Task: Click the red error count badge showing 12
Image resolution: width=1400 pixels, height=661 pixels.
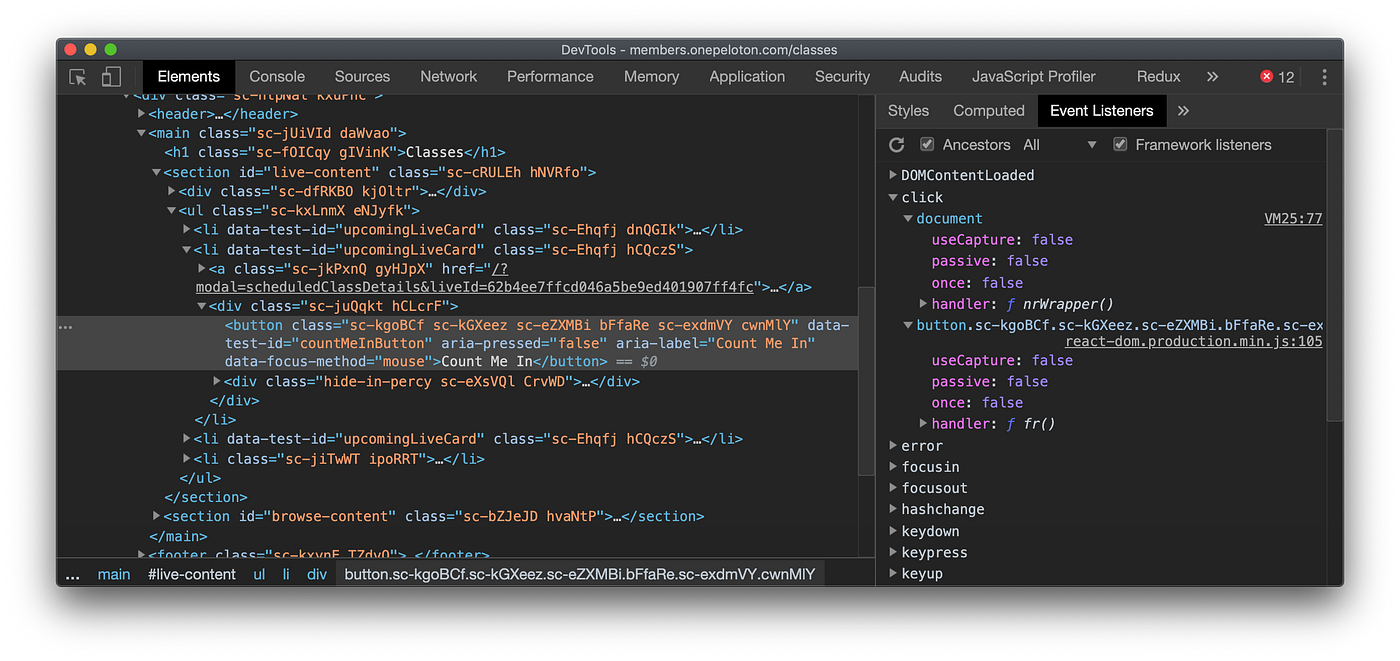Action: [1277, 77]
